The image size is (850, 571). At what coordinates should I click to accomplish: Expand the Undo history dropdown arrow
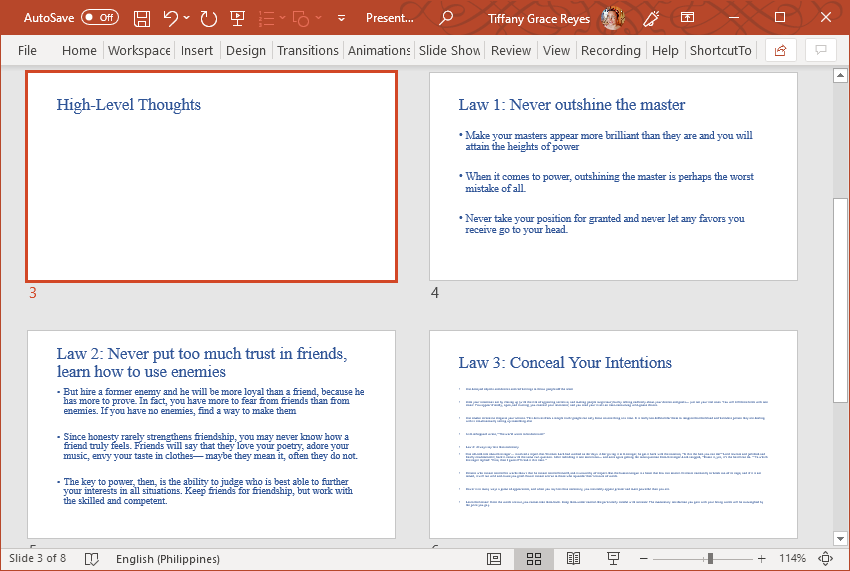[x=187, y=18]
